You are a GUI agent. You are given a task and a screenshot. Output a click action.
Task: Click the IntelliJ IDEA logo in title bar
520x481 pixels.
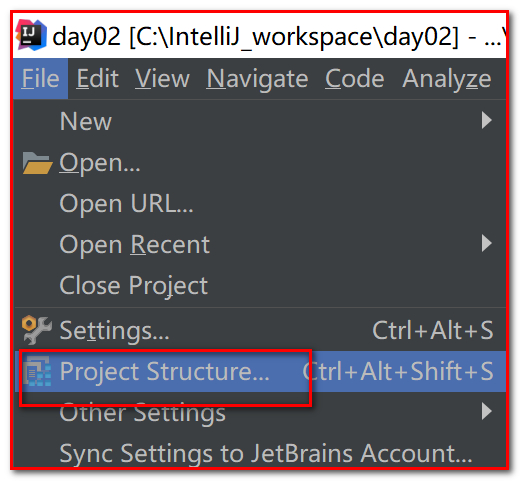click(31, 35)
